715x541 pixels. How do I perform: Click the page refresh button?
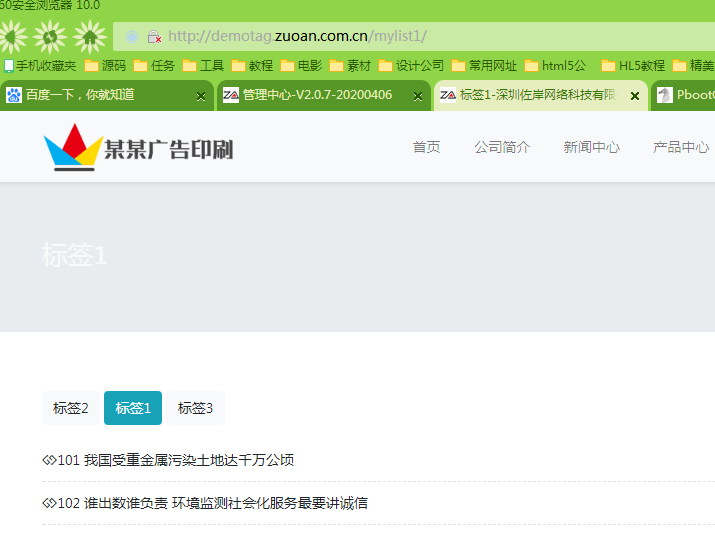49,38
